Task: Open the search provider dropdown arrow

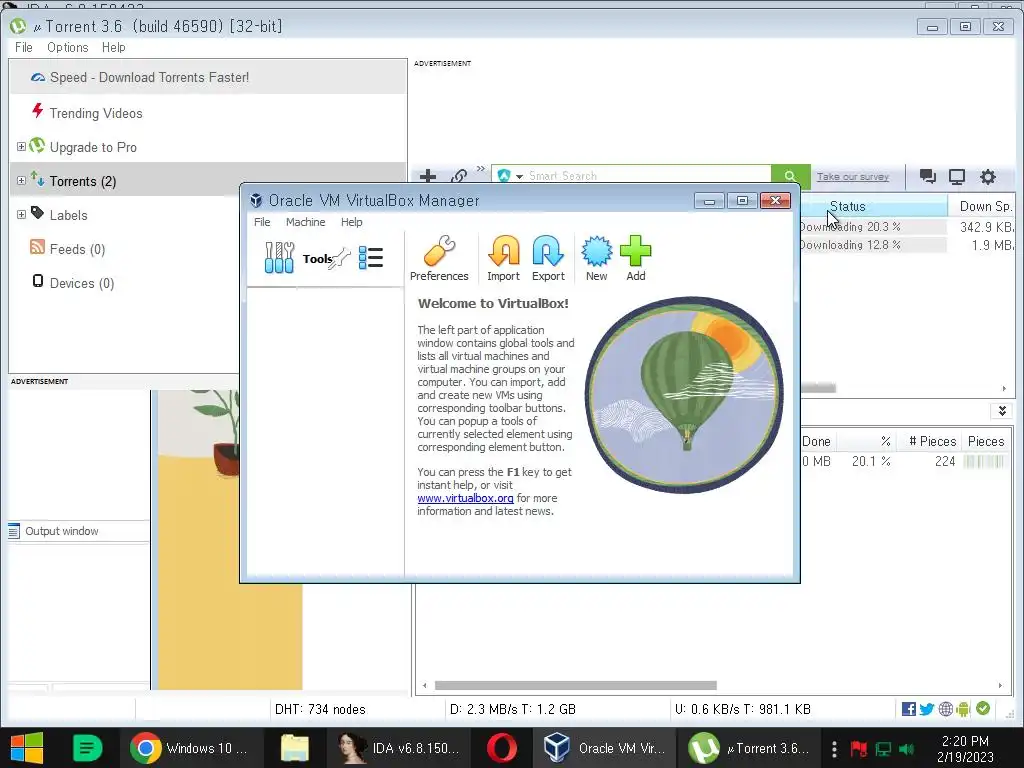Action: point(520,176)
